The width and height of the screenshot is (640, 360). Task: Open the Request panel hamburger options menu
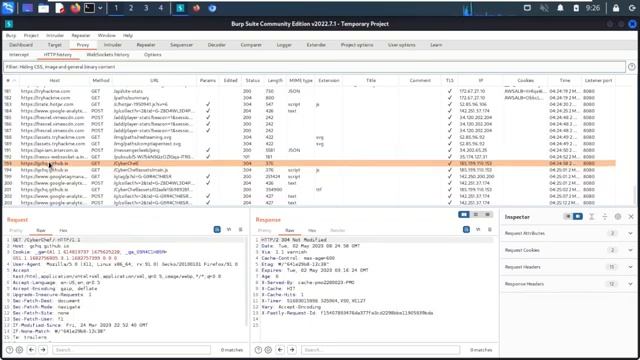pyautogui.click(x=240, y=229)
